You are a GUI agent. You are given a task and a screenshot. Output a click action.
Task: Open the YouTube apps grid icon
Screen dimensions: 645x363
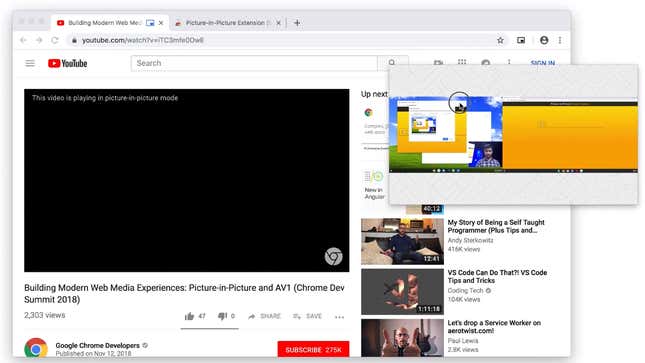(x=462, y=62)
